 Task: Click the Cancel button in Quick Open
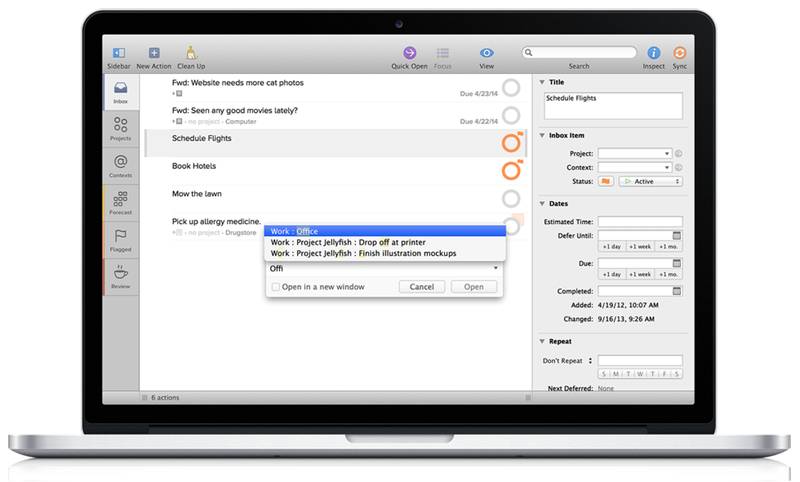(421, 287)
